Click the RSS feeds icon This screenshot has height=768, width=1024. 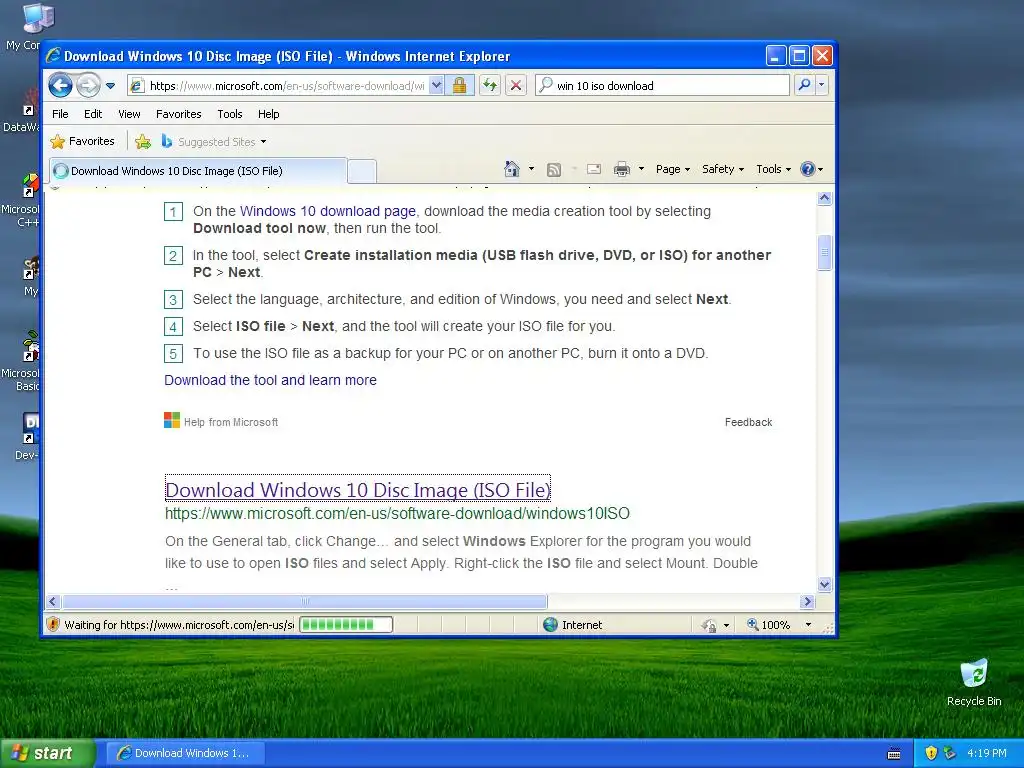click(x=554, y=170)
